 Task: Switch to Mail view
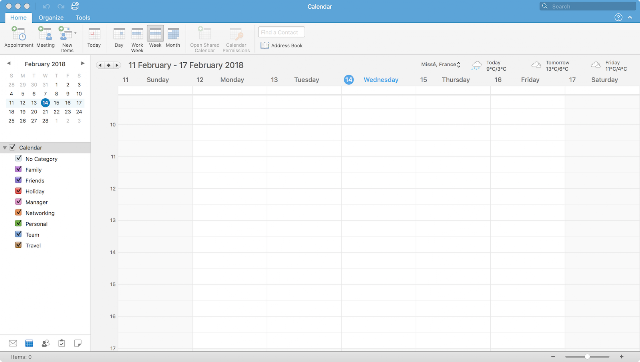13,343
